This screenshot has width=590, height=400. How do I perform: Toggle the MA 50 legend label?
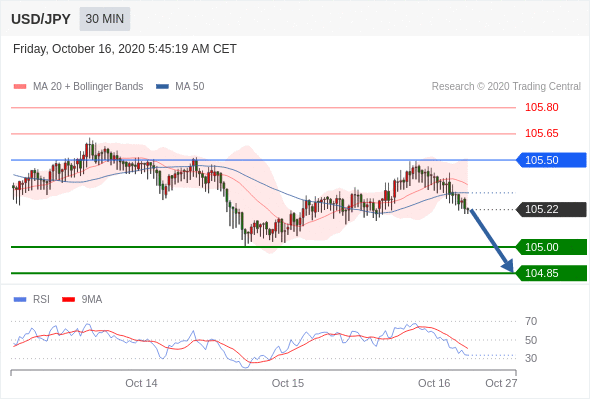pos(190,87)
